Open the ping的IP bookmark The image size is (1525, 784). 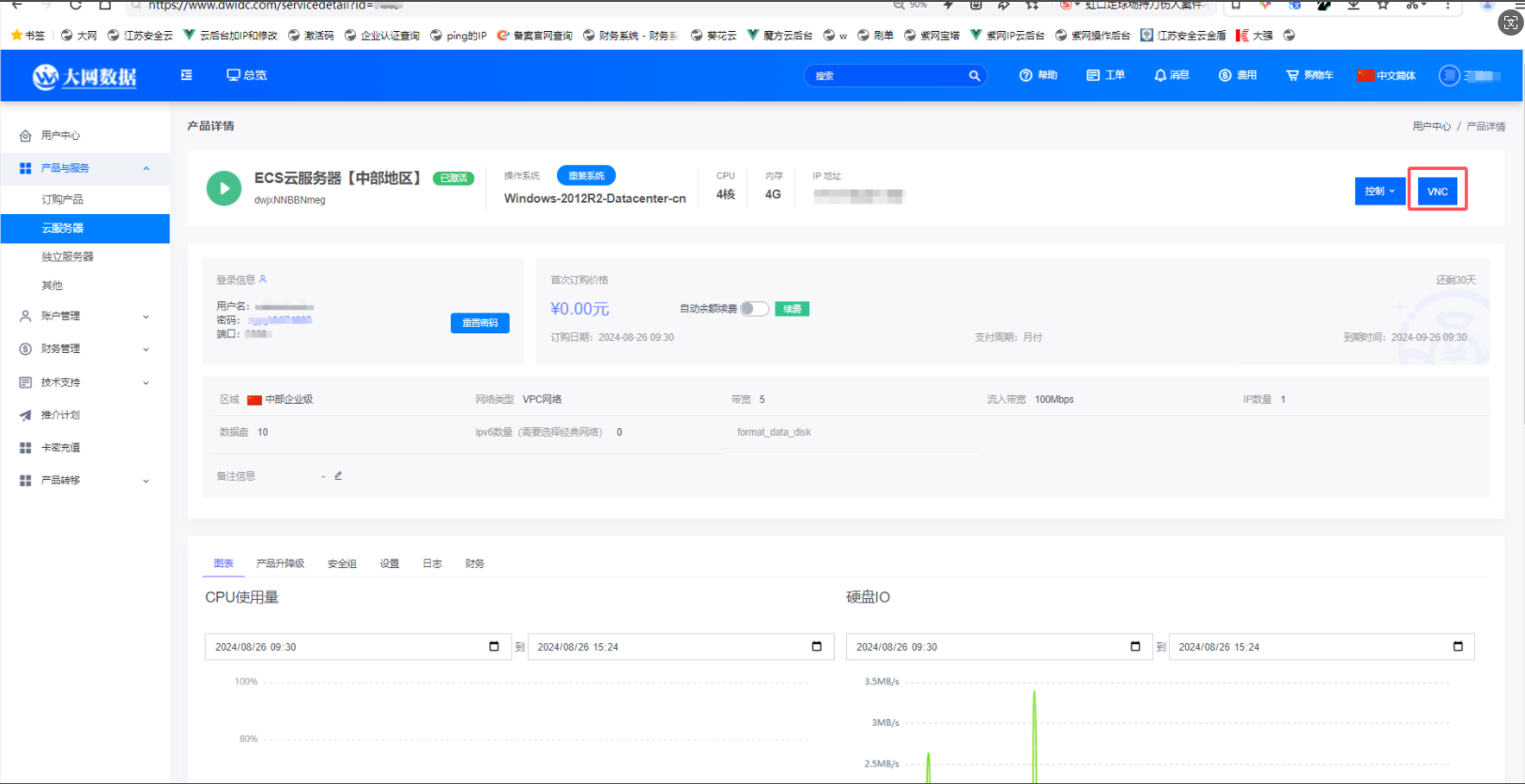[459, 36]
